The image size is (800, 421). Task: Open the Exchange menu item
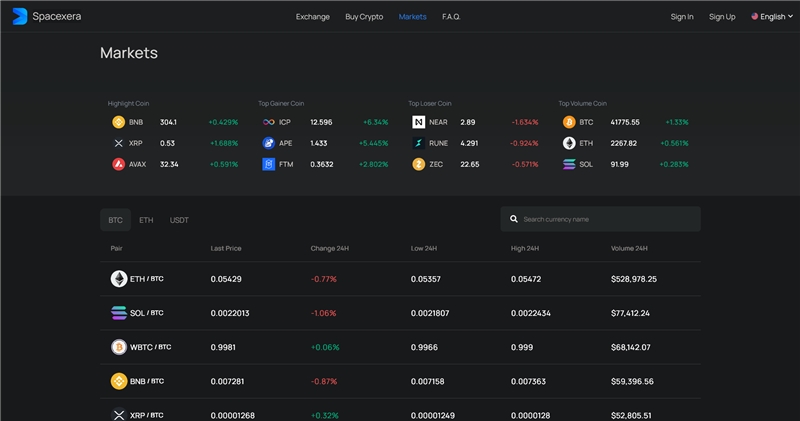[x=313, y=17]
